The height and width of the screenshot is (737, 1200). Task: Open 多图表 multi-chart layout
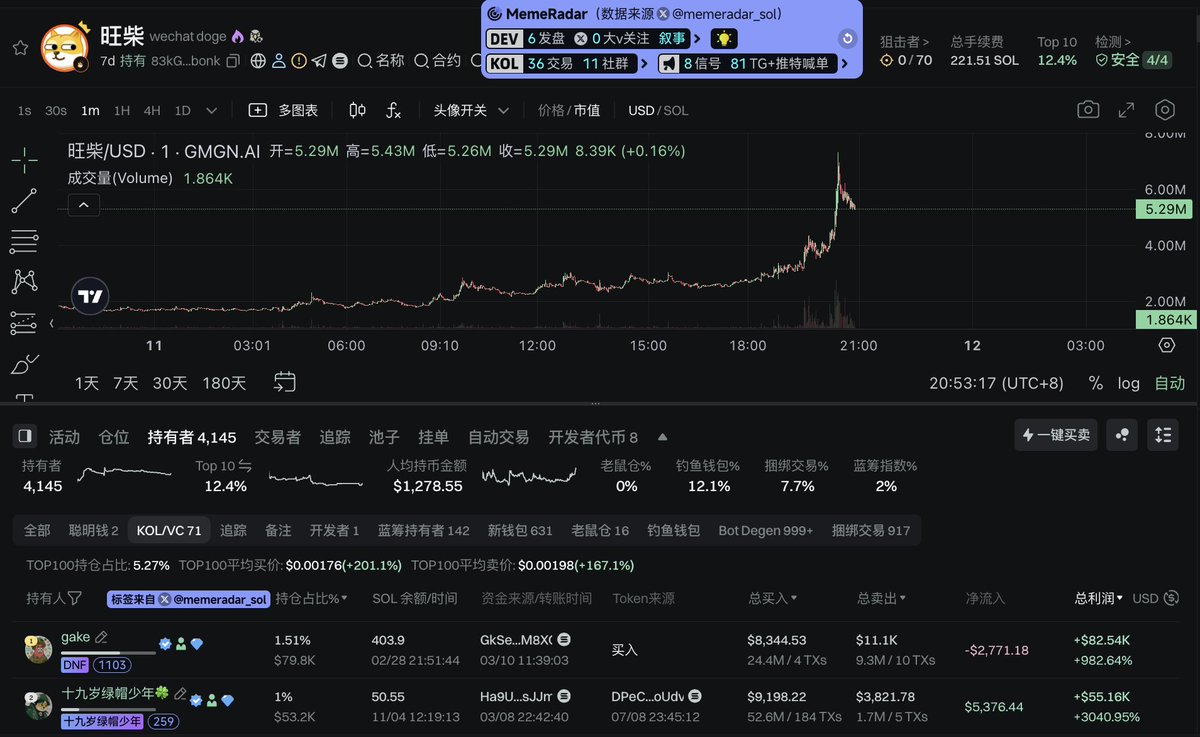click(x=283, y=110)
